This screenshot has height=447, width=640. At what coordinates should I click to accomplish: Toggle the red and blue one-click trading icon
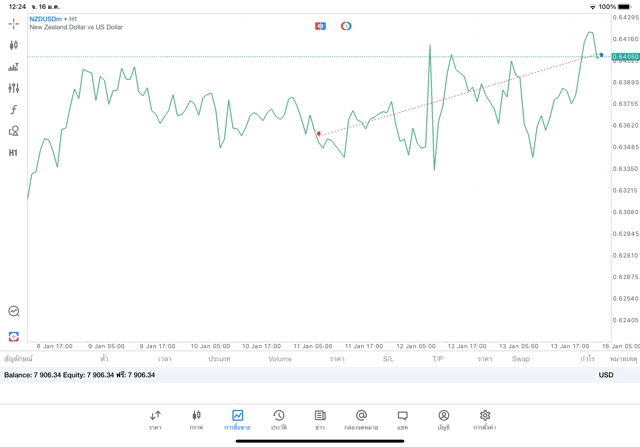(320, 26)
